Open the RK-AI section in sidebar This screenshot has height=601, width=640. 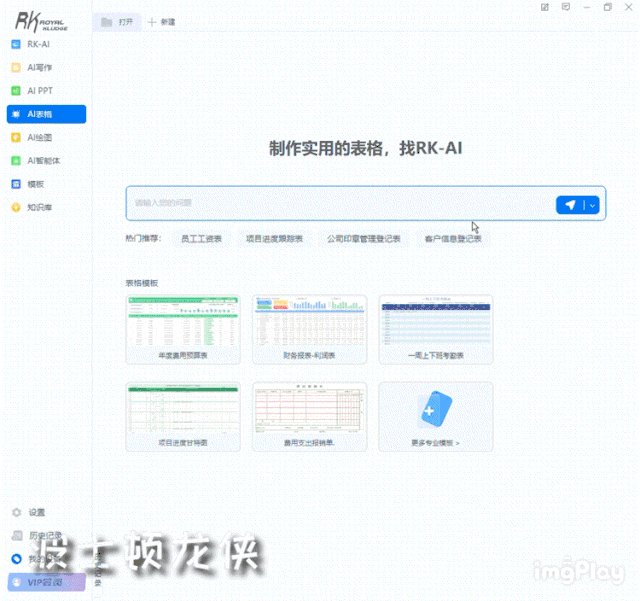coord(31,44)
